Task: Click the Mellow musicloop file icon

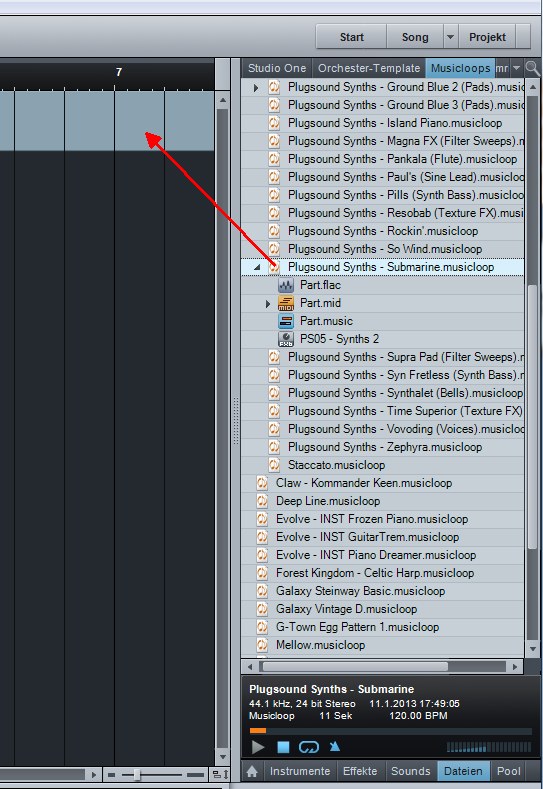Action: (x=262, y=645)
